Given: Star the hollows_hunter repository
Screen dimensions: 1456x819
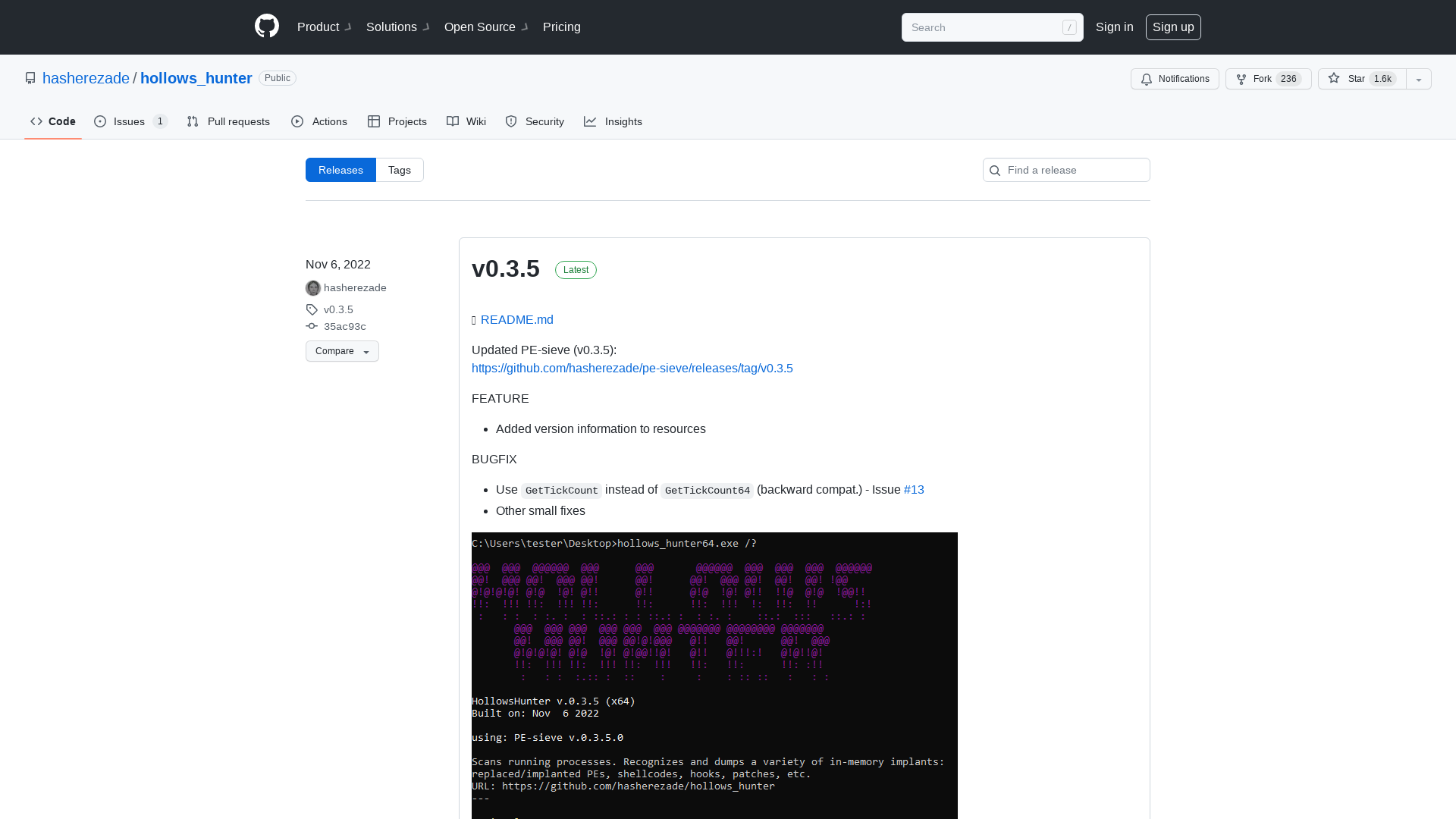Looking at the screenshot, I should click(1362, 79).
